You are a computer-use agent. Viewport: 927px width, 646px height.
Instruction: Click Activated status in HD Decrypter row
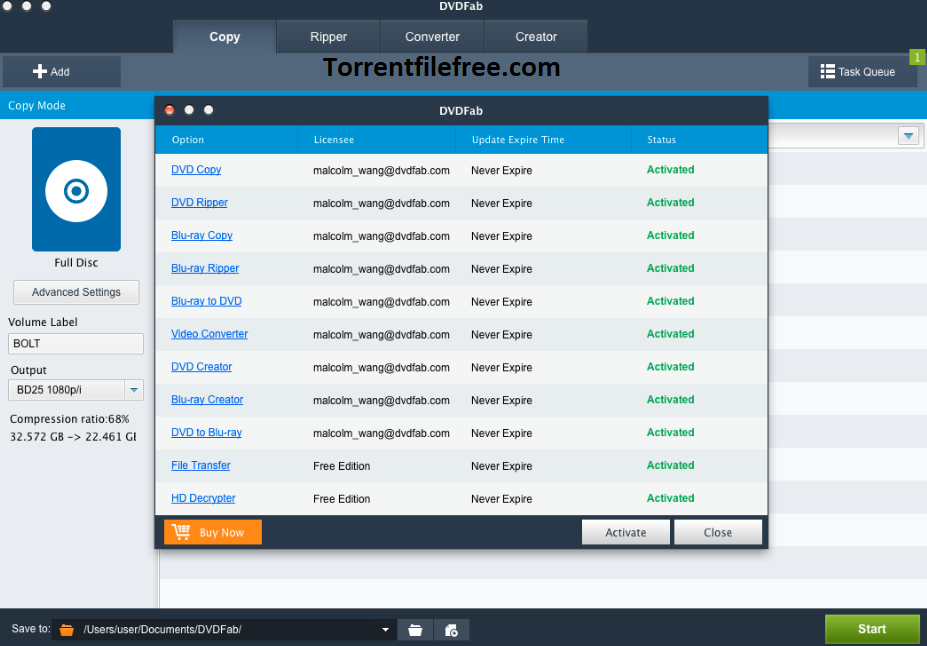point(670,498)
